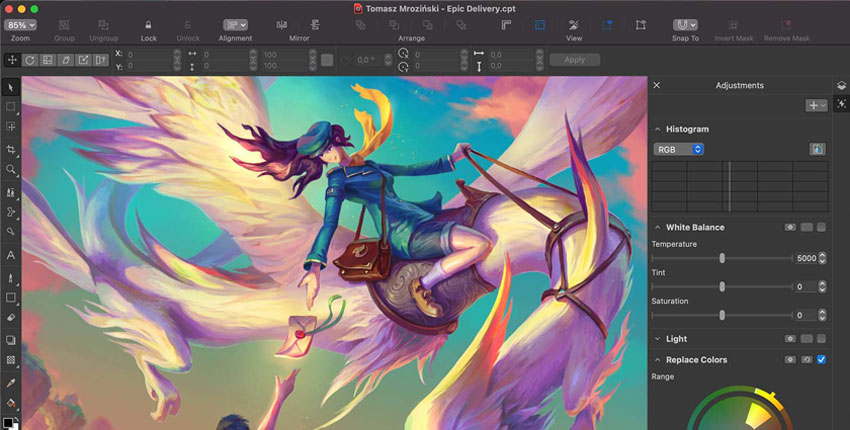Collapse the Histogram section

658,129
